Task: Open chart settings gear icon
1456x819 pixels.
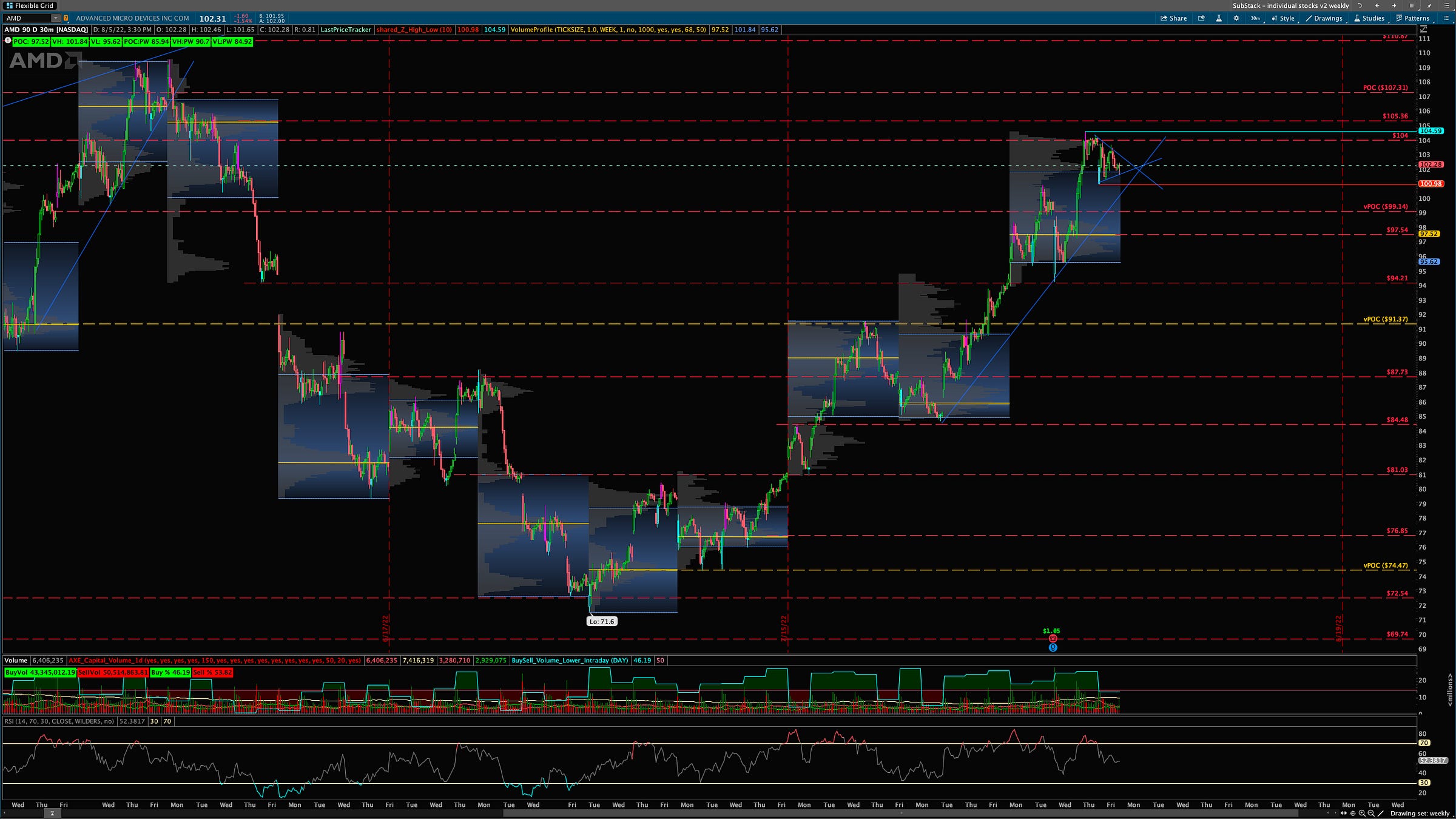Action: point(1236,18)
